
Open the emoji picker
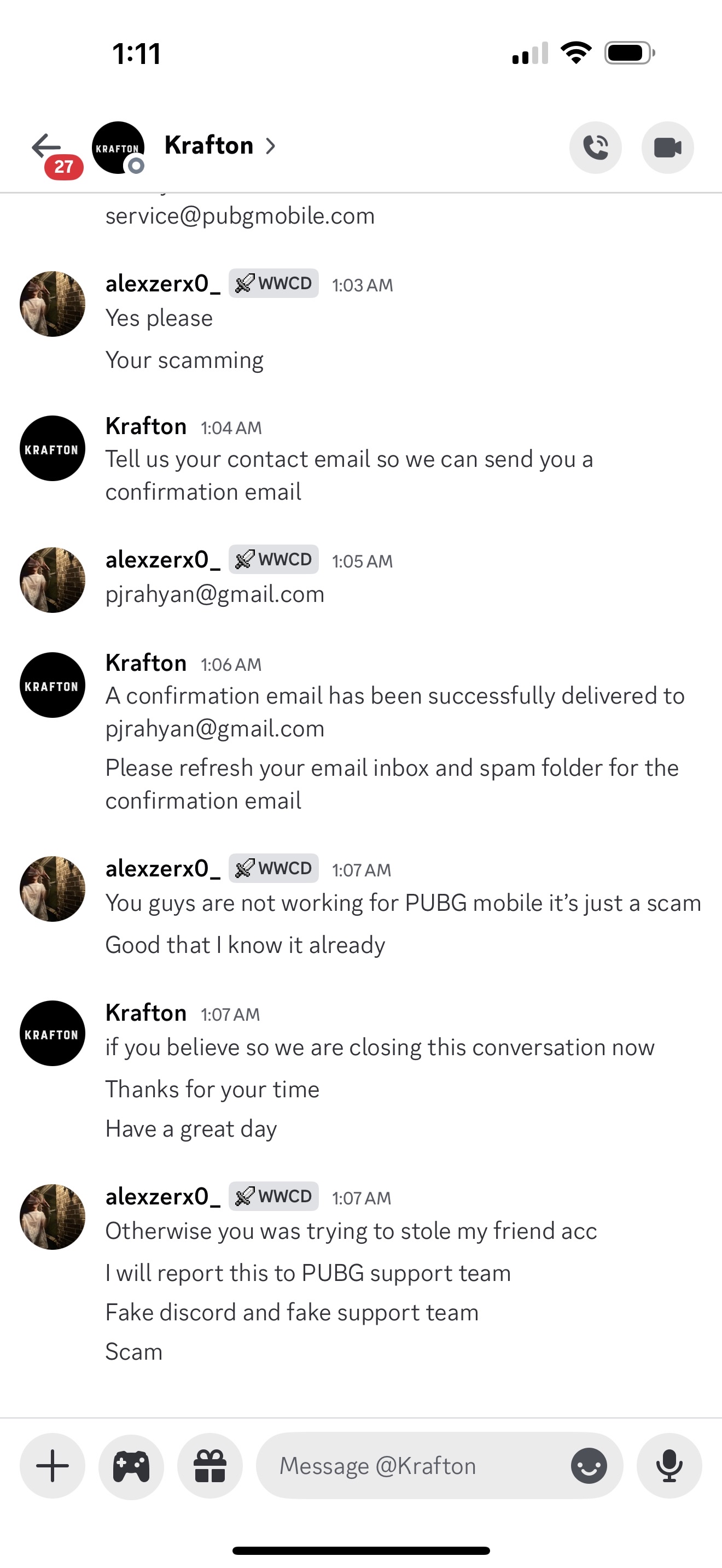tap(588, 1465)
